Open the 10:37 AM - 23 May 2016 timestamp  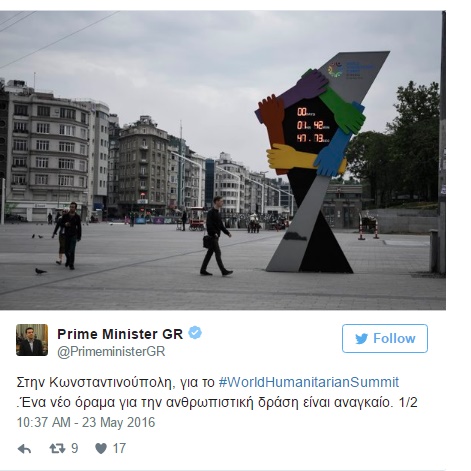pyautogui.click(x=86, y=422)
